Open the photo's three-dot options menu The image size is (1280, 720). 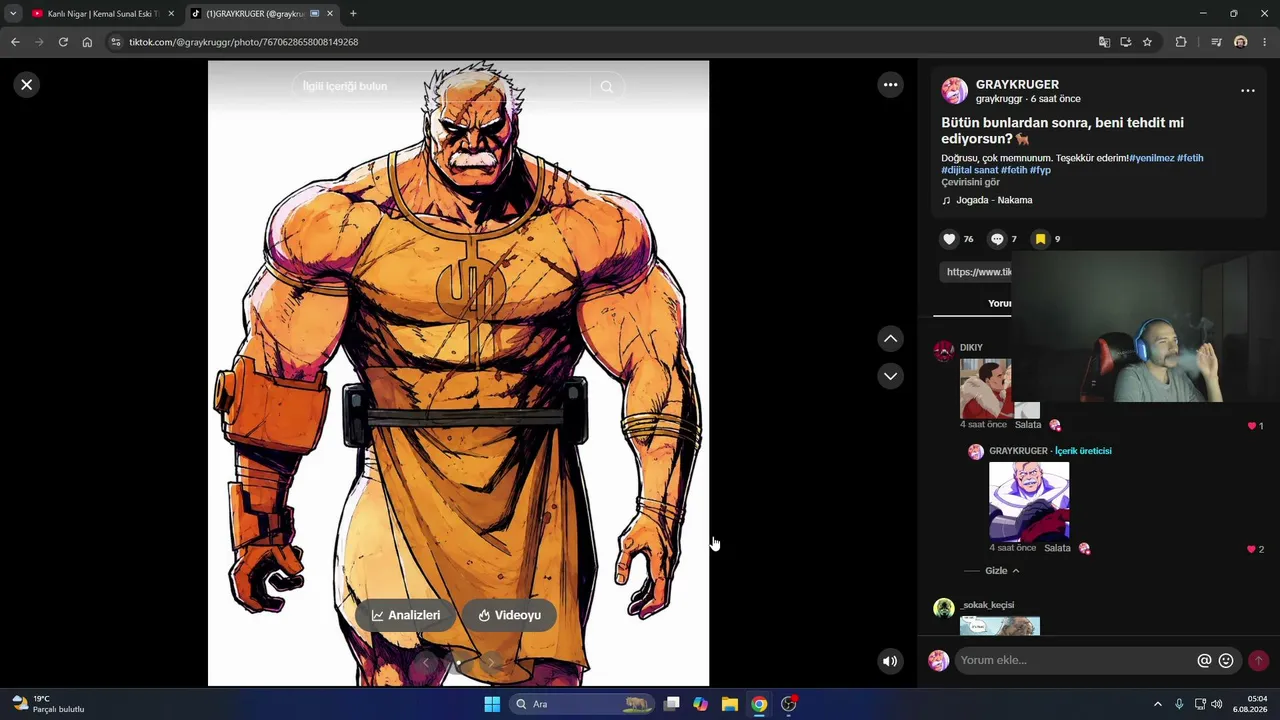click(x=890, y=85)
